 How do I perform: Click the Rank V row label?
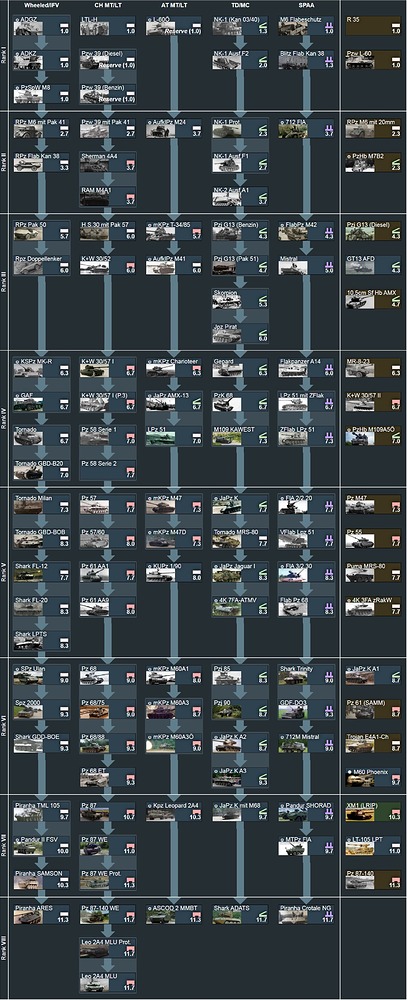point(4,571)
